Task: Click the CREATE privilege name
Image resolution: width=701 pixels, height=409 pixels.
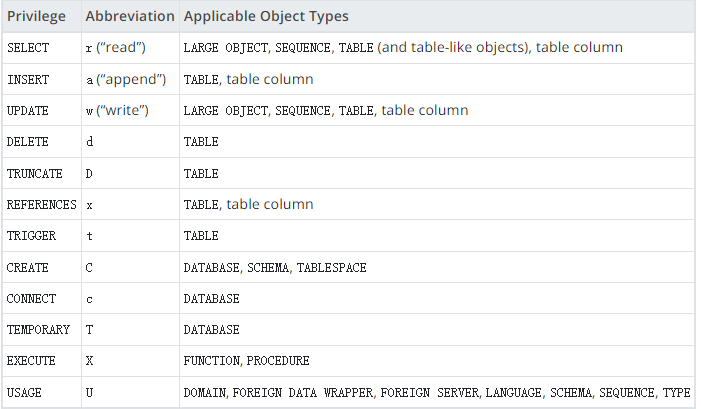Action: point(27,267)
